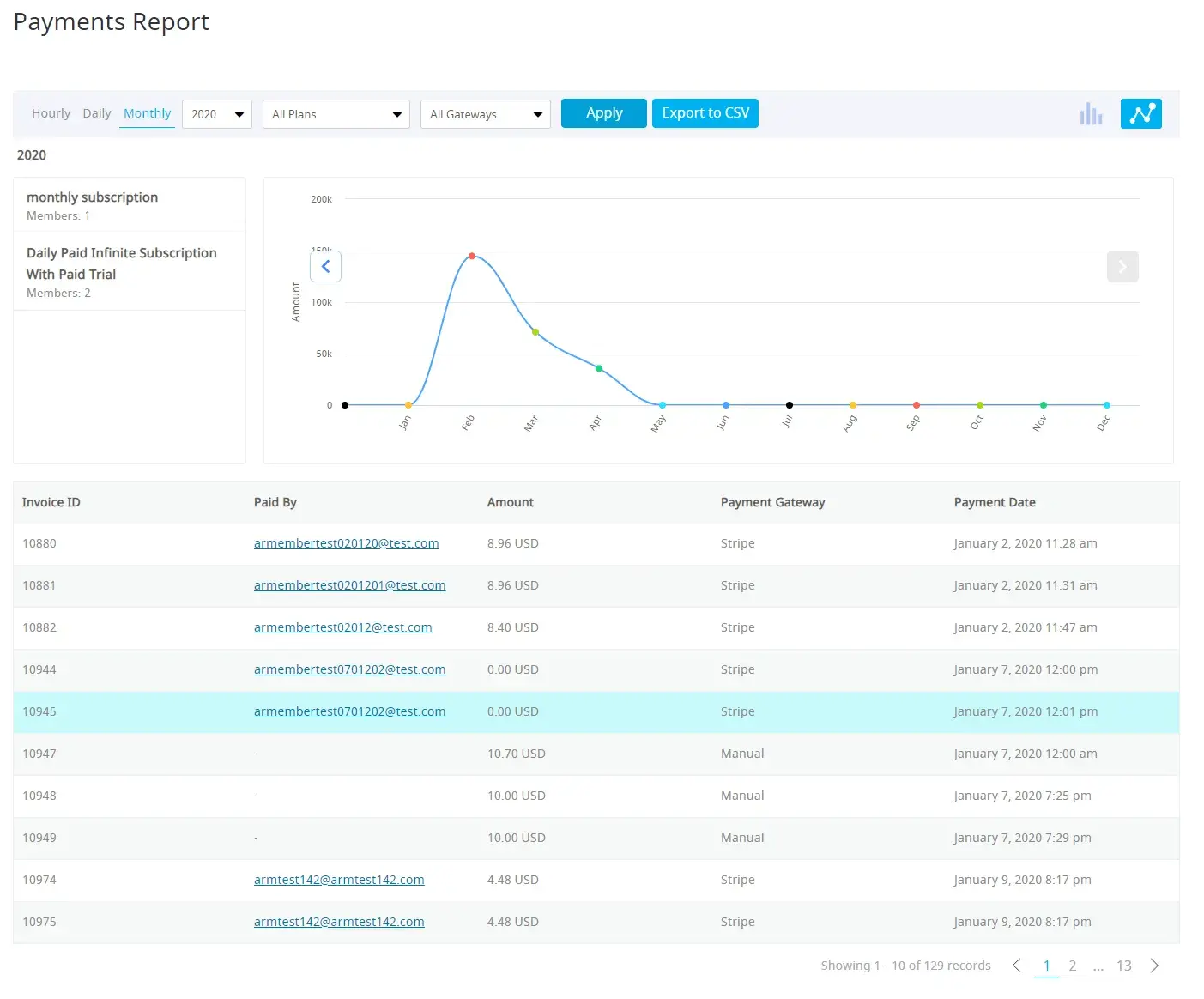Viewport: 1204px width, 999px height.
Task: Click the February data point on chart
Action: click(472, 256)
